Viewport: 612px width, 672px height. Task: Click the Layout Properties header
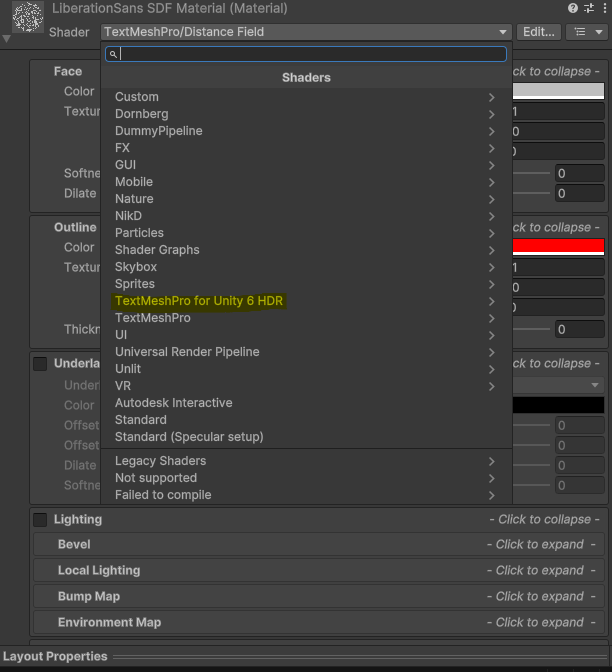coord(55,657)
